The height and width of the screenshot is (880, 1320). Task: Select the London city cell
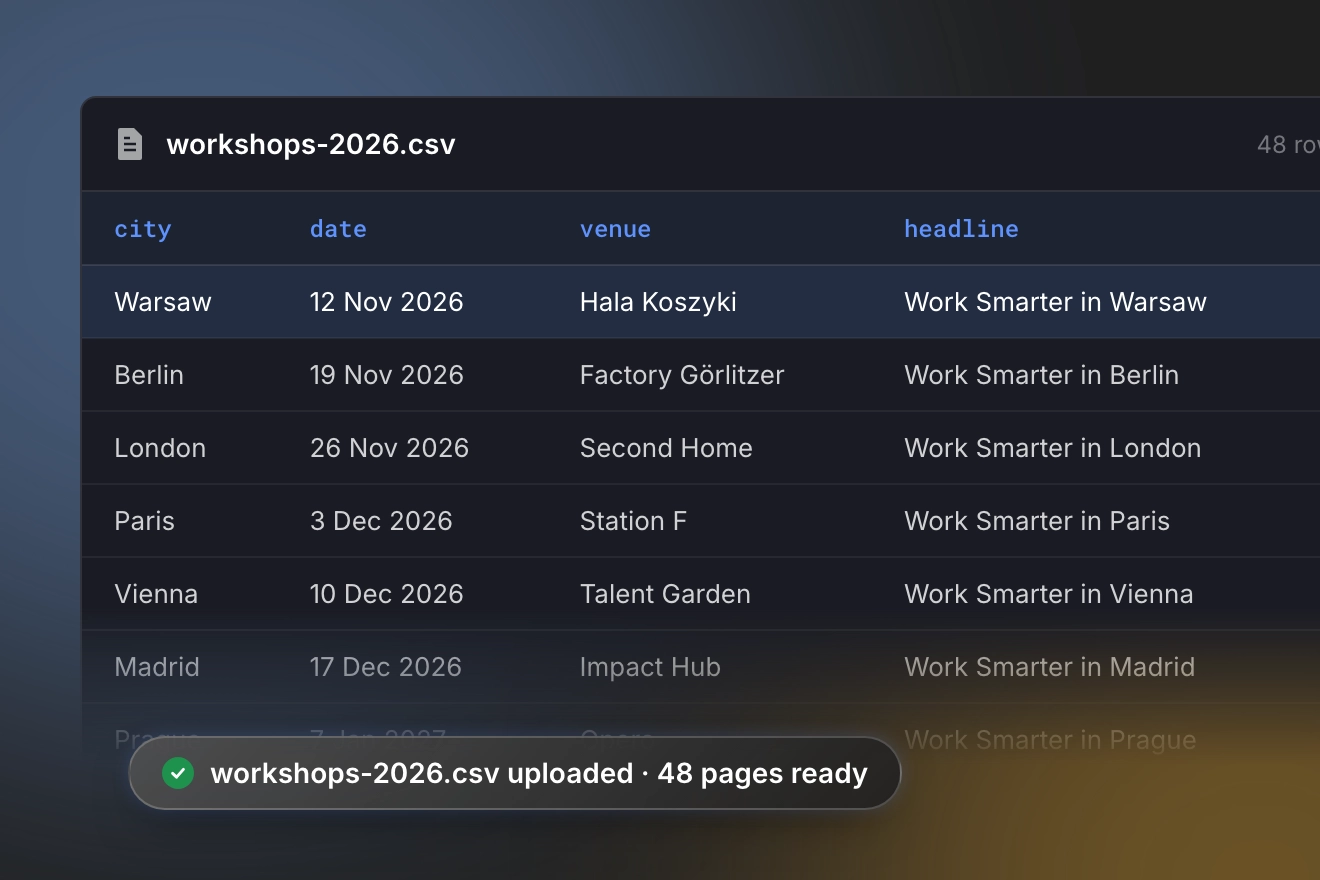point(160,448)
